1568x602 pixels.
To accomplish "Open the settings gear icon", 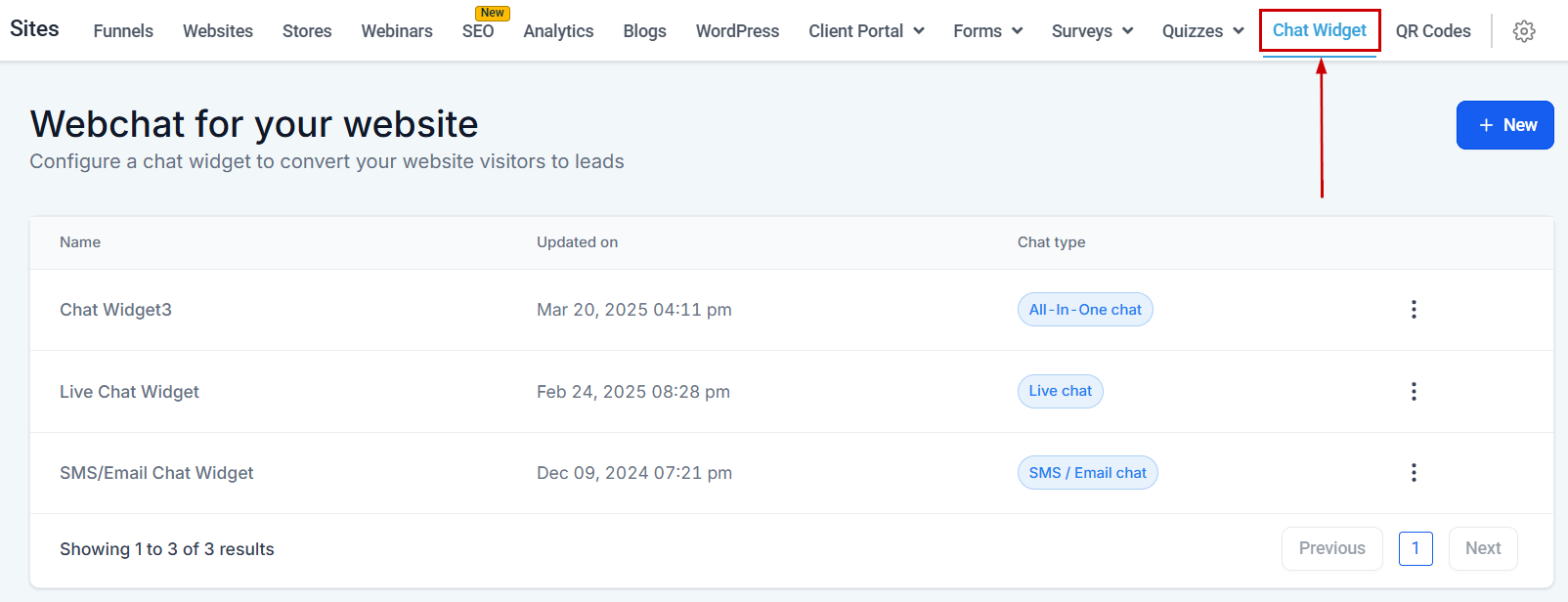I will coord(1523,31).
